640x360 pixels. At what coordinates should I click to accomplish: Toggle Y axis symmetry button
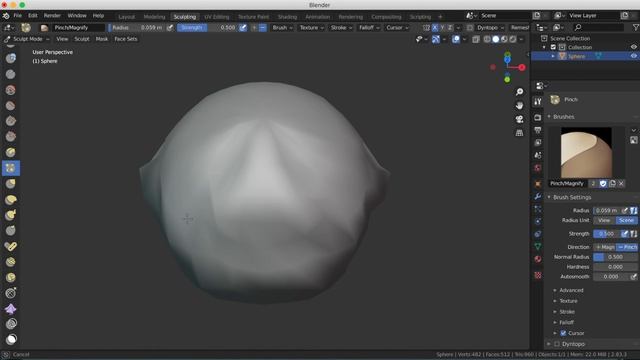coord(442,28)
